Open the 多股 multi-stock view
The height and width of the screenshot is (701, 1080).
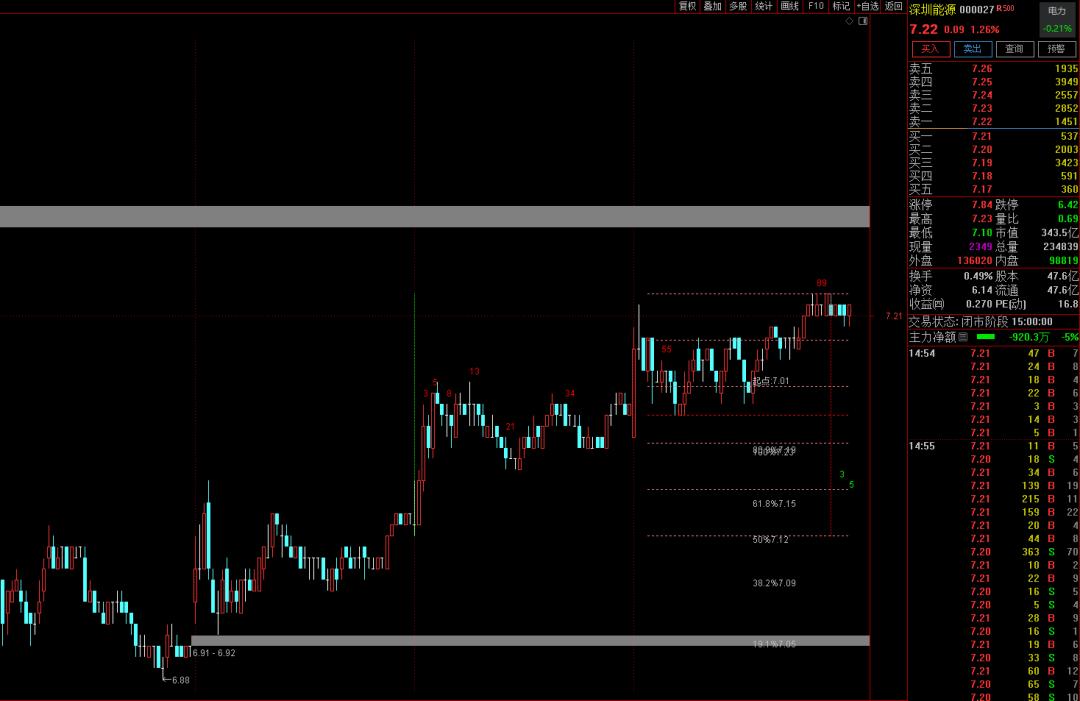(738, 6)
